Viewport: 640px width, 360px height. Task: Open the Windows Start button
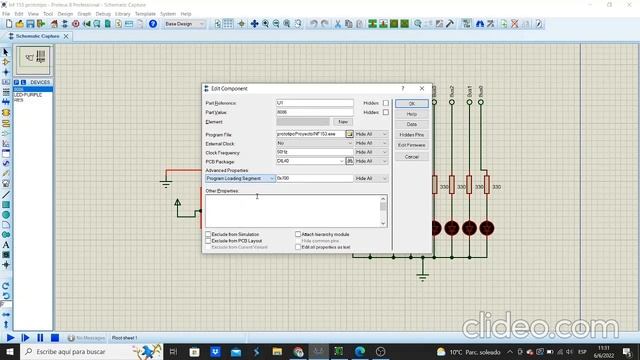click(9, 351)
